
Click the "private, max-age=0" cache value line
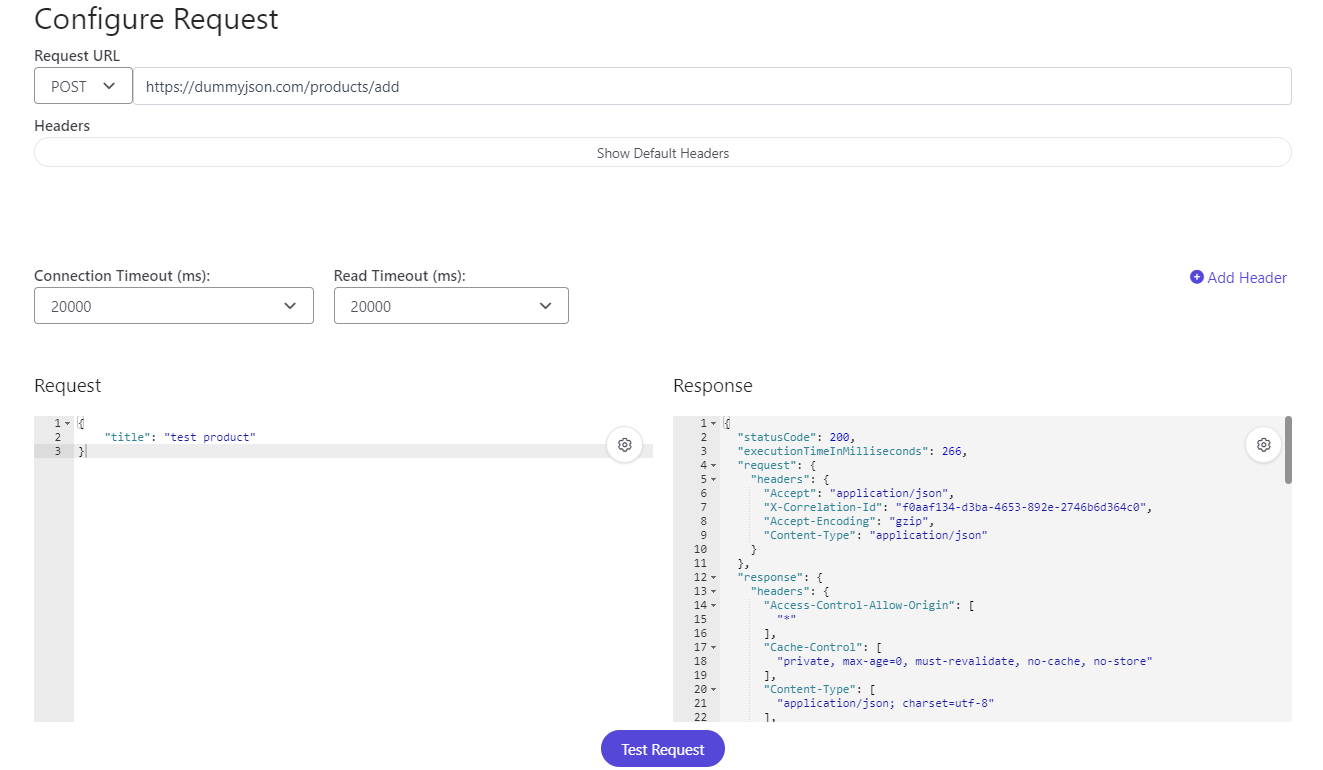965,662
